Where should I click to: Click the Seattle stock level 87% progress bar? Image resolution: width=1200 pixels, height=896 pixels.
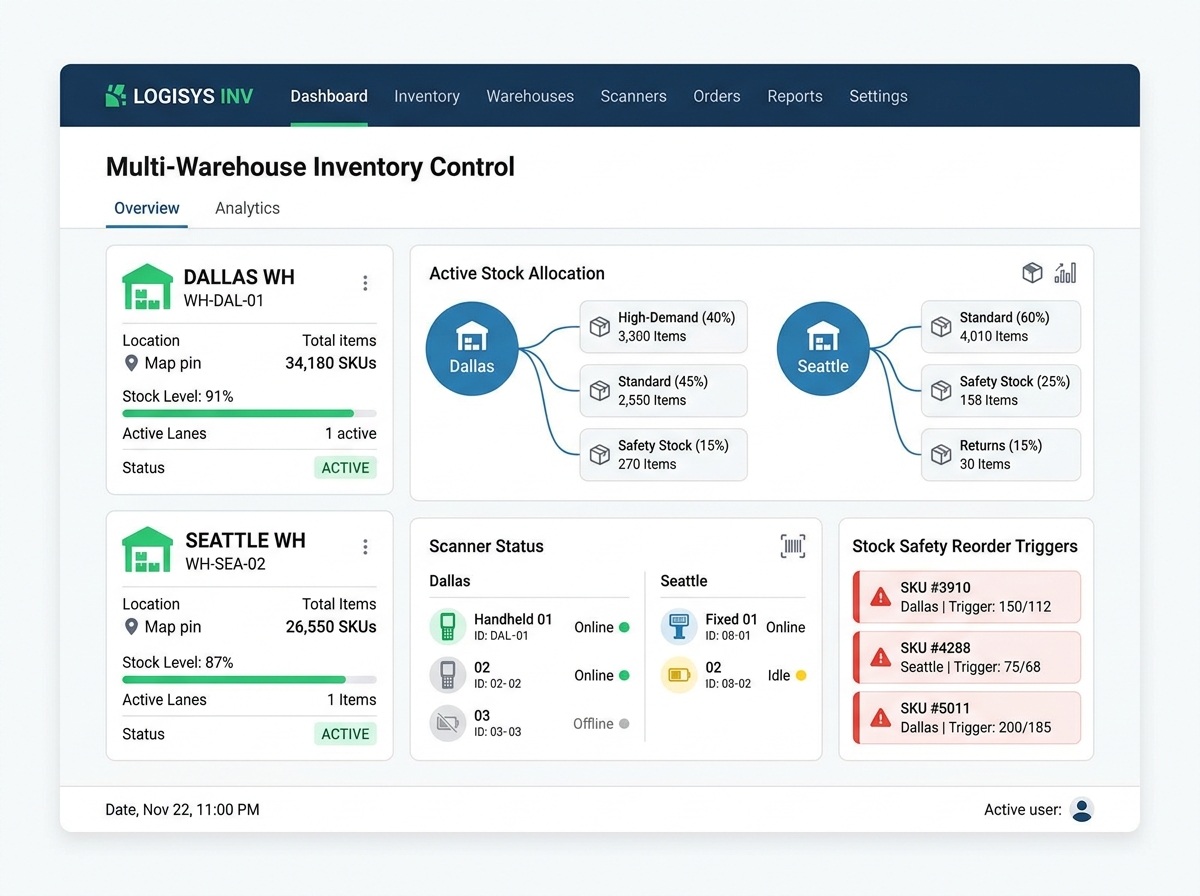[249, 679]
